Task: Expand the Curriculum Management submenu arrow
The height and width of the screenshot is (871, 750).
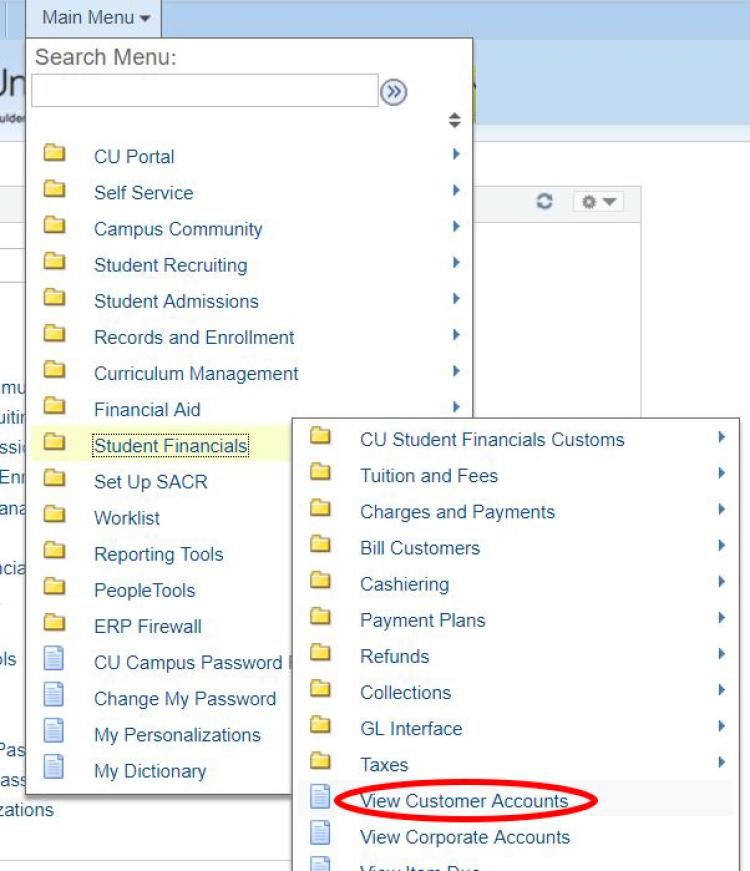Action: pos(456,371)
